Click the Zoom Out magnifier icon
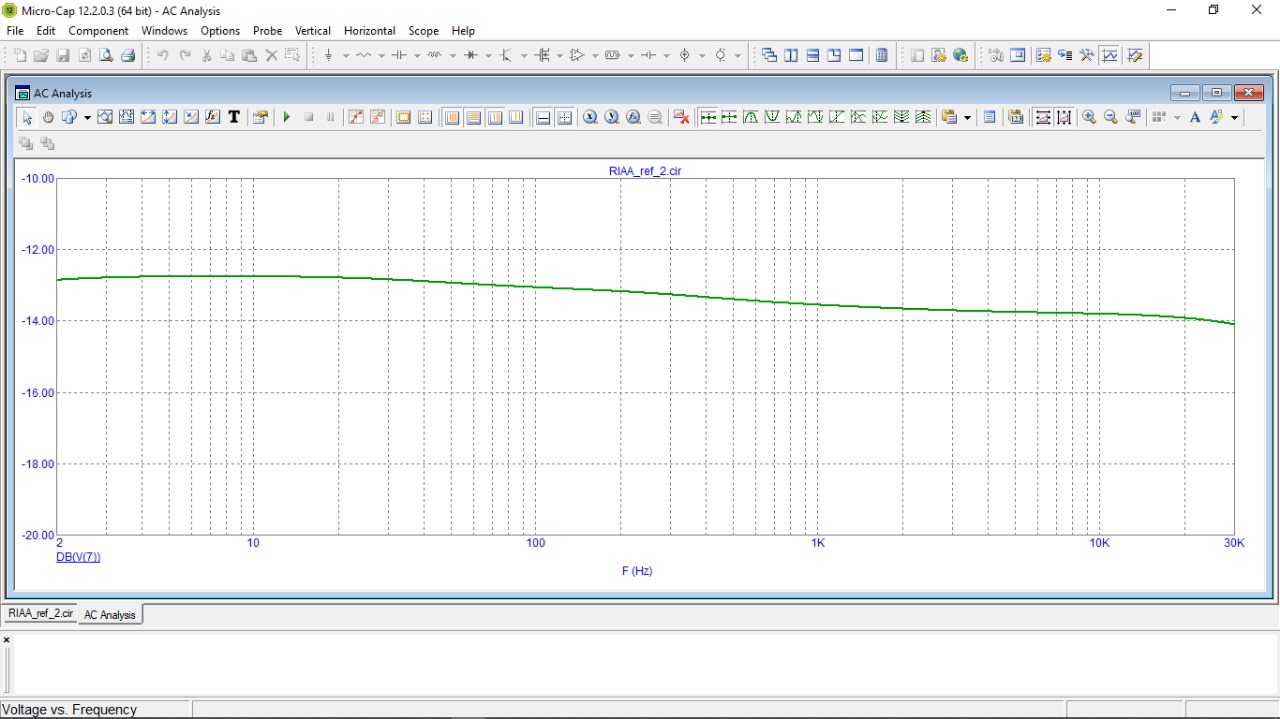The width and height of the screenshot is (1280, 719). tap(1110, 117)
